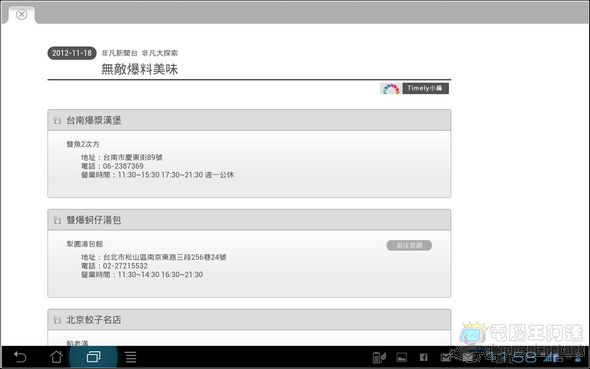Open the Facebook notification icon
Screen dimensions: 590x369
point(424,357)
